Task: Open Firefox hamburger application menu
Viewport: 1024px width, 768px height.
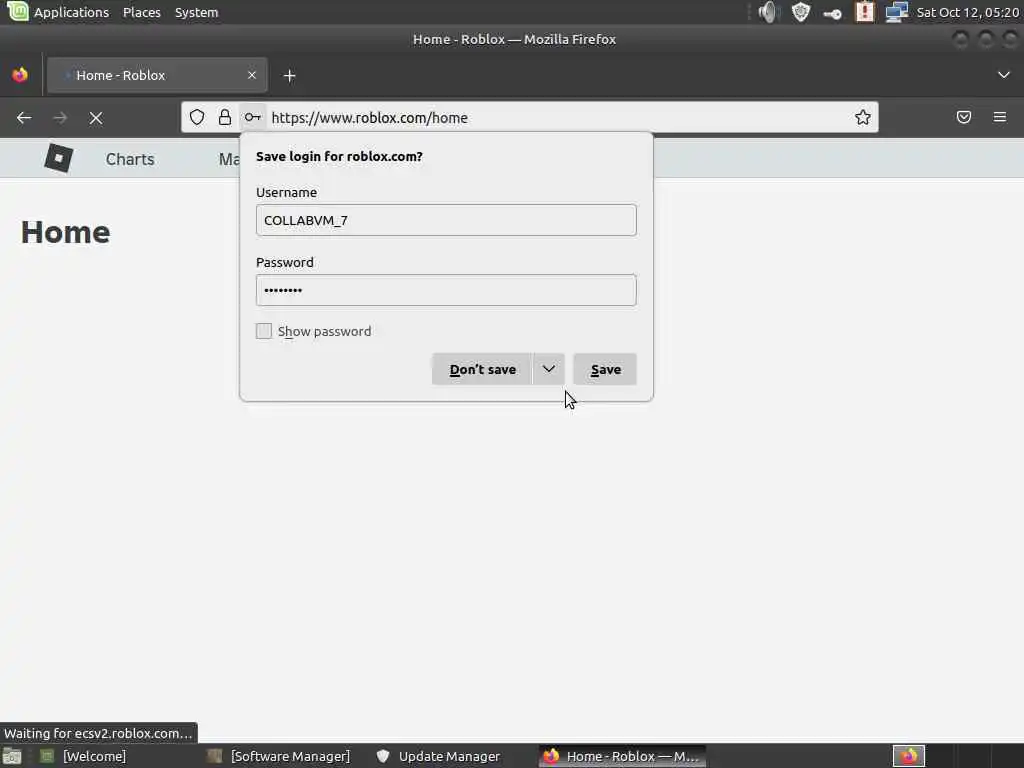Action: 1000,118
